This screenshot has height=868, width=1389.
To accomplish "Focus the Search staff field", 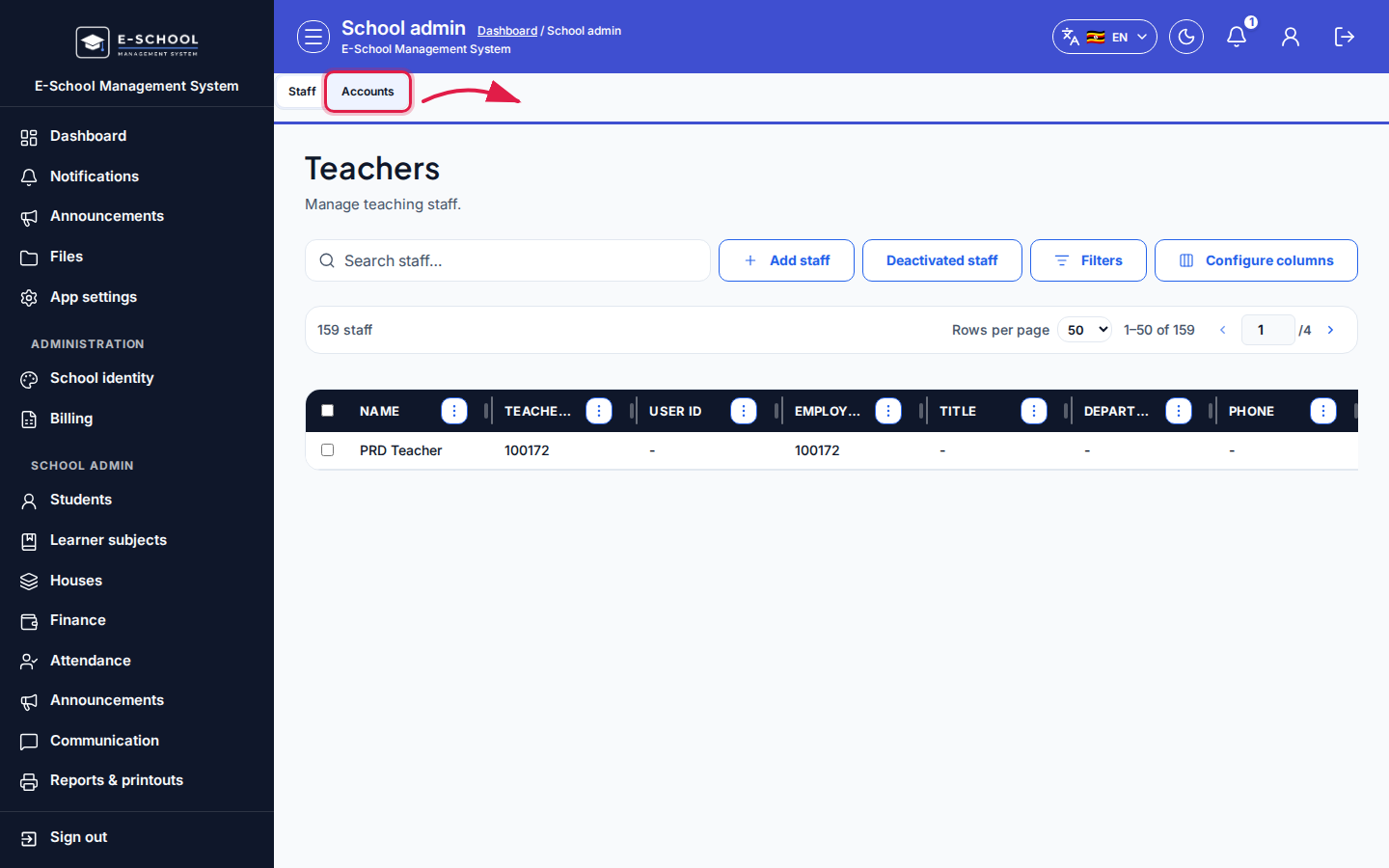I will tap(507, 260).
